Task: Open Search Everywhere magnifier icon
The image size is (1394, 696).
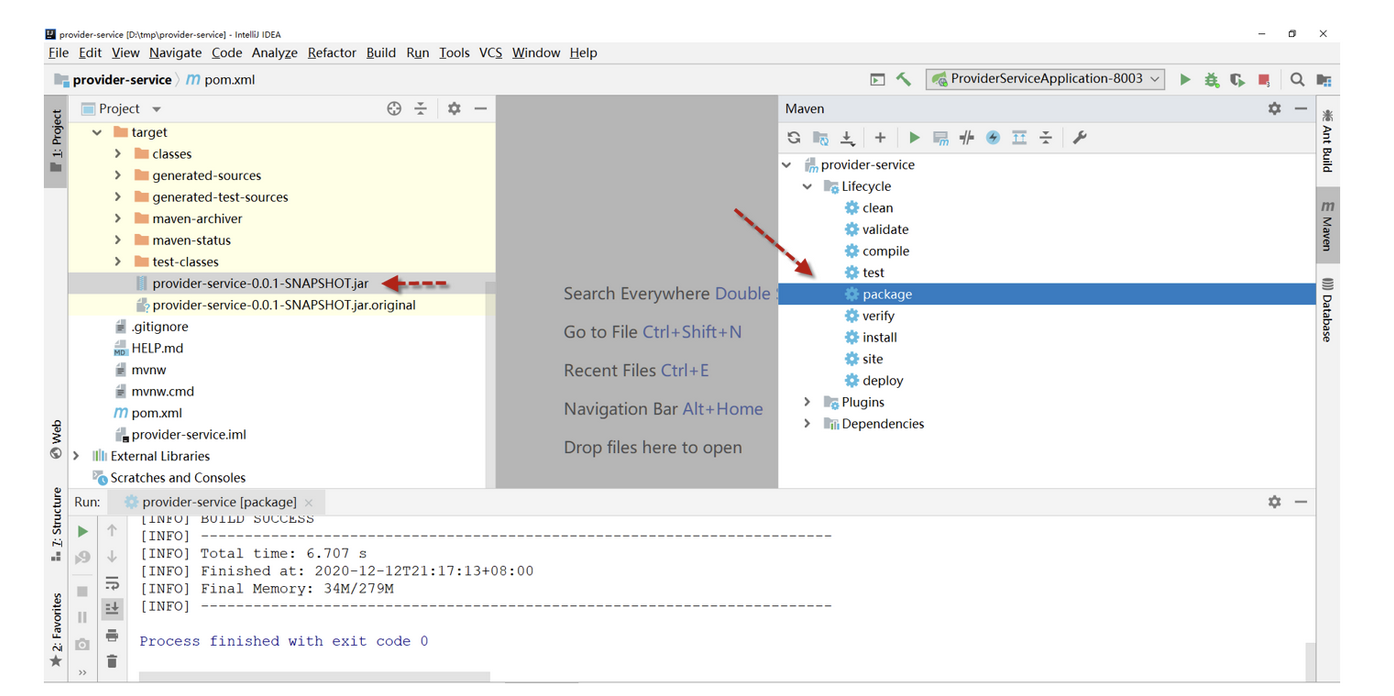Action: tap(1297, 79)
